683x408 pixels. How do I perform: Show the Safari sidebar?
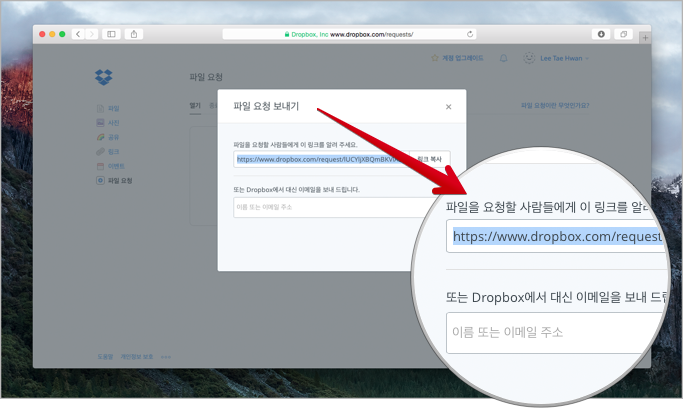112,34
